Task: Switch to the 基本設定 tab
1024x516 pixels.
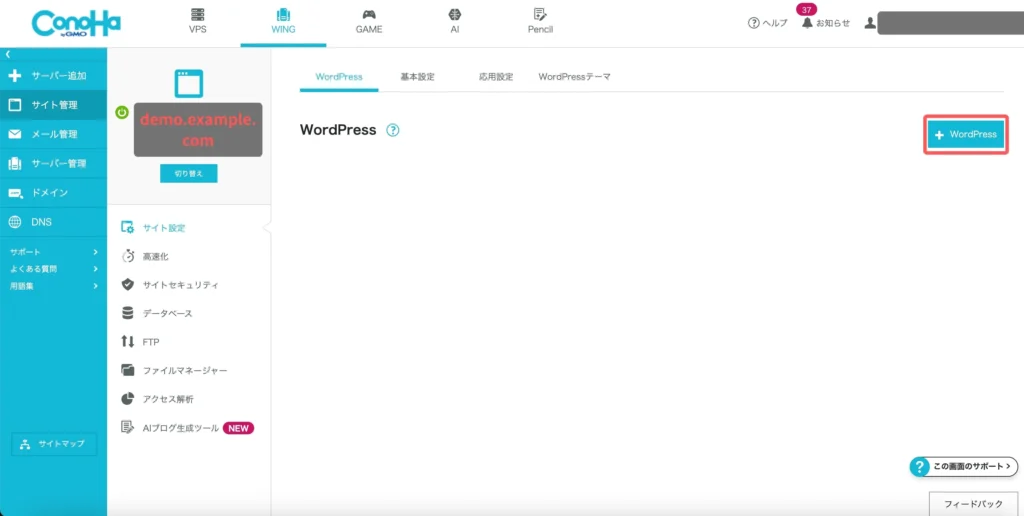Action: (x=417, y=76)
